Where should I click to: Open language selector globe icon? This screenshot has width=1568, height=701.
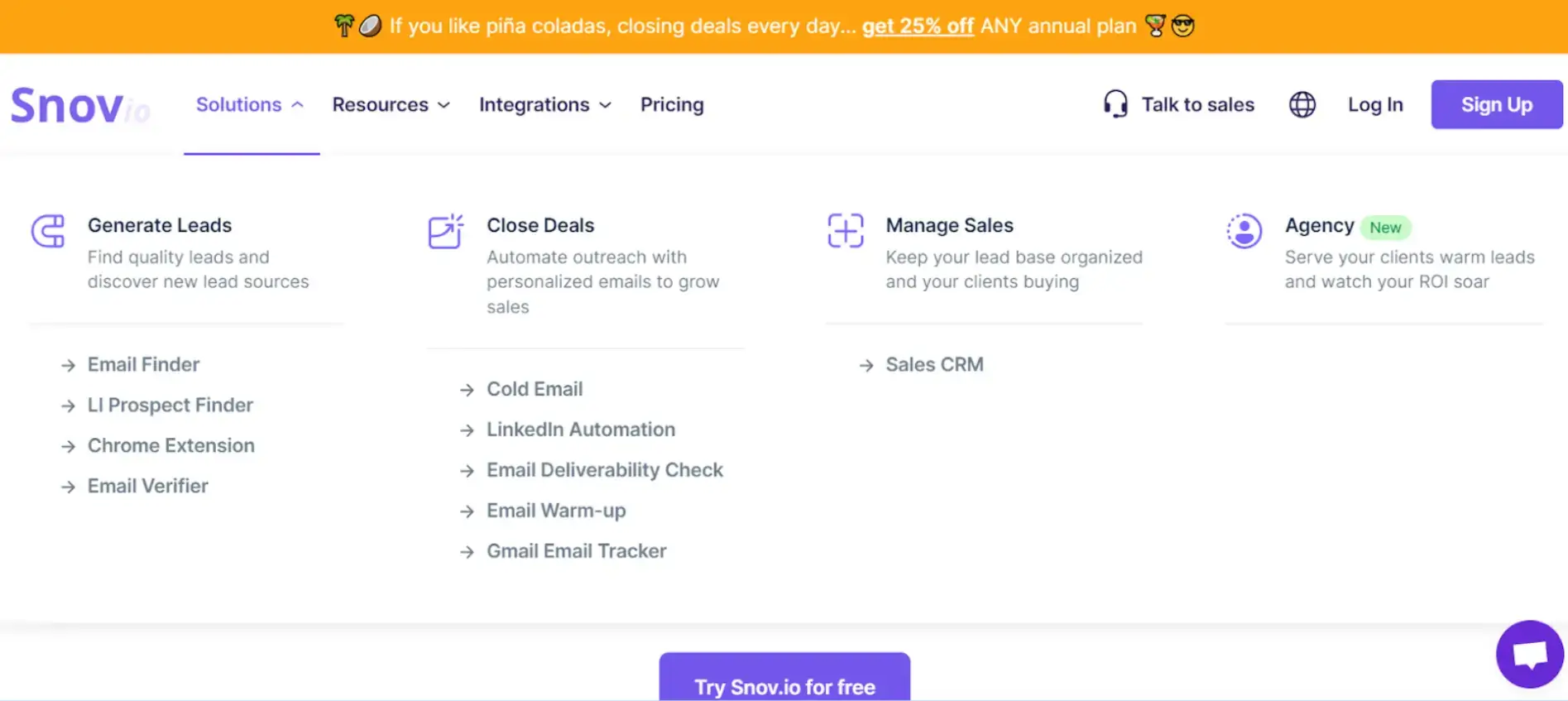[1302, 104]
